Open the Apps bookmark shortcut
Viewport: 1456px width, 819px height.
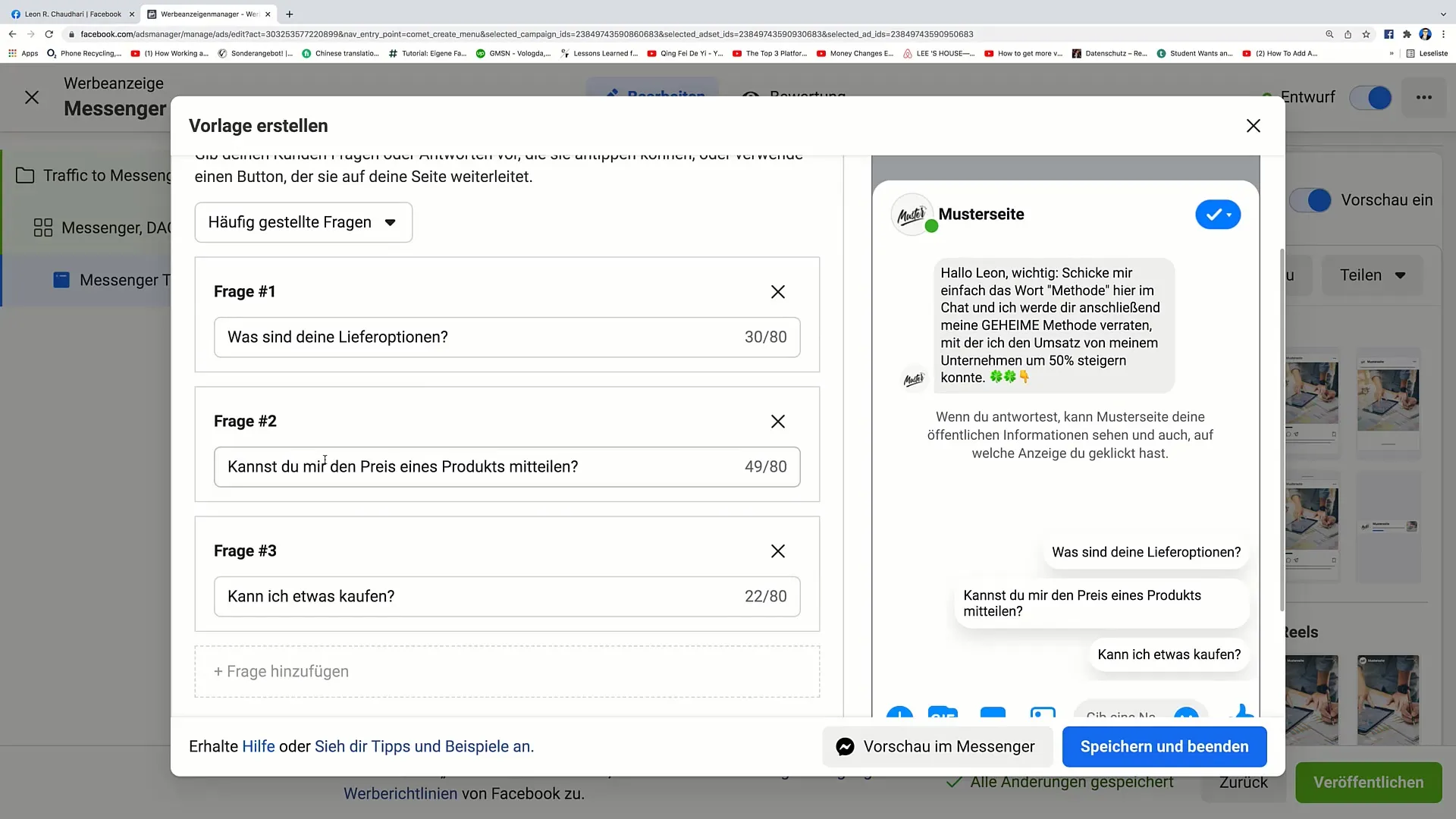[23, 54]
